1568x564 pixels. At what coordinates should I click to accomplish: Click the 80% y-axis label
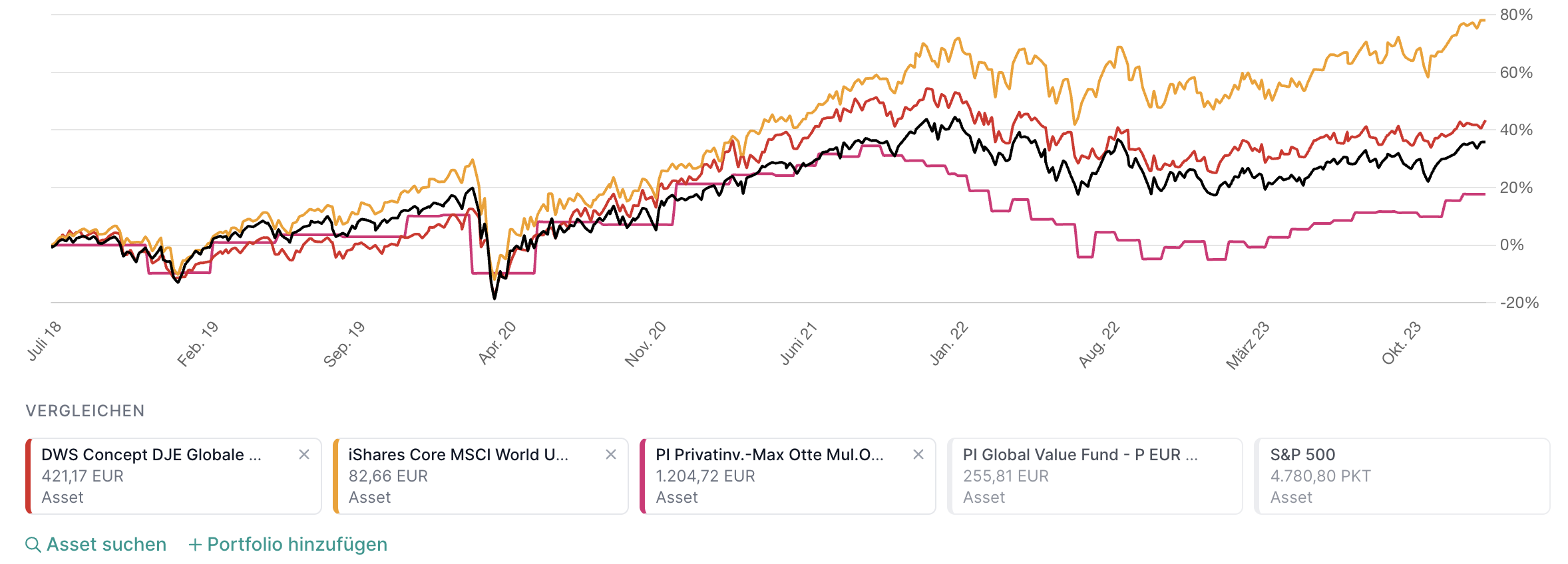tap(1516, 15)
